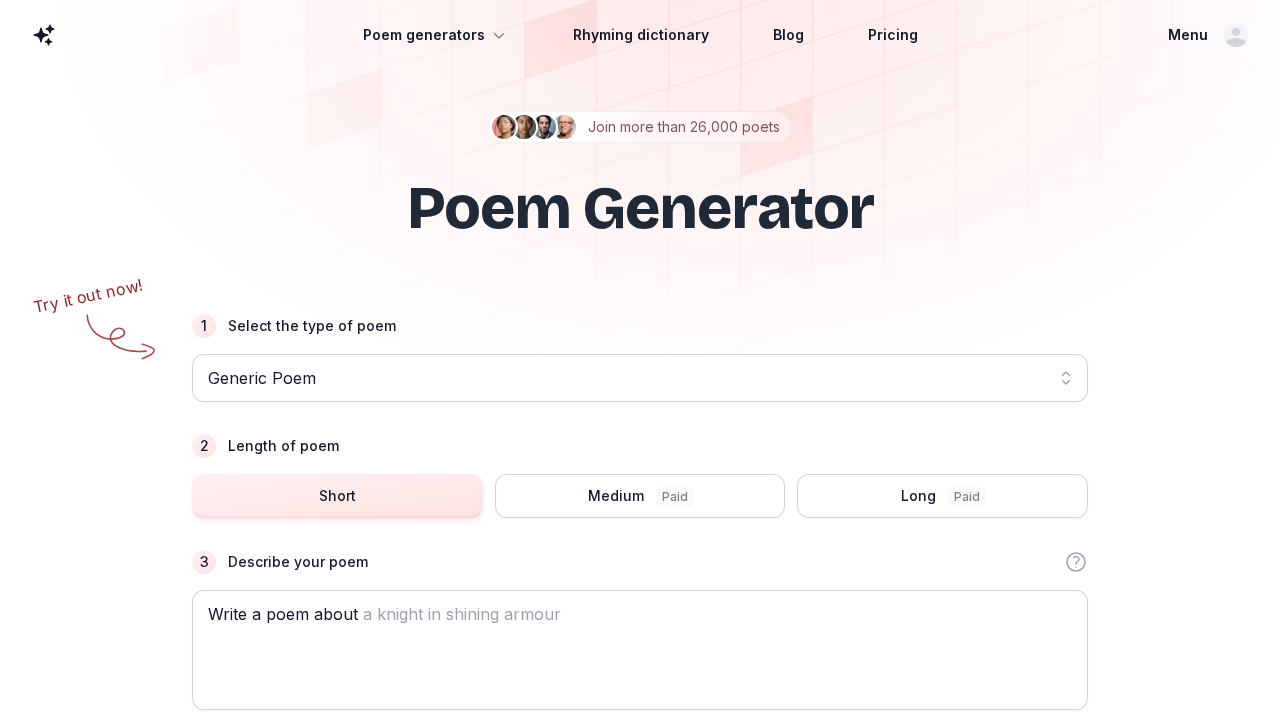
Task: Click the second poet avatar in the join banner
Action: pos(524,127)
